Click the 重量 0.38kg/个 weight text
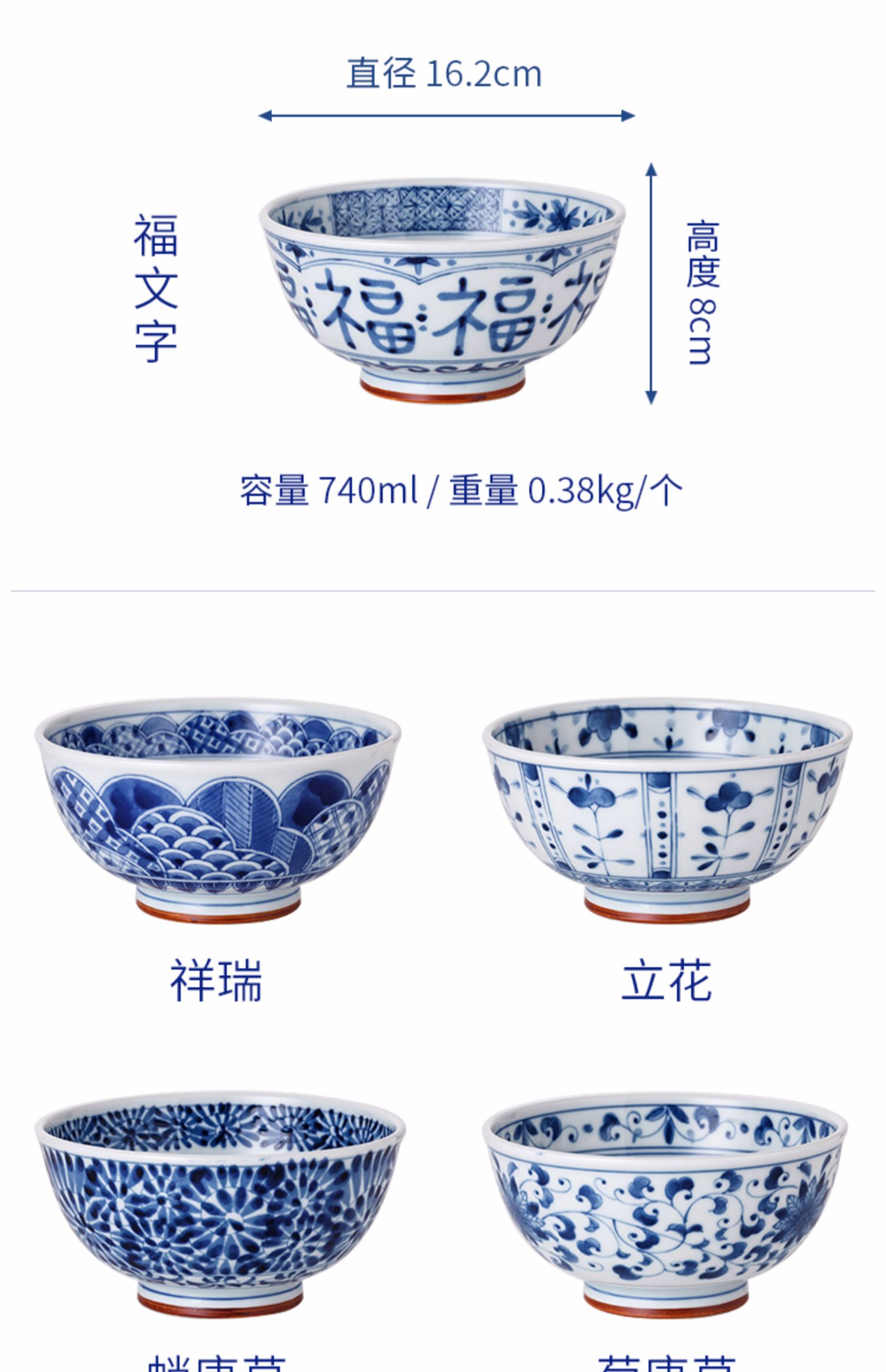The image size is (886, 1372). [x=566, y=490]
